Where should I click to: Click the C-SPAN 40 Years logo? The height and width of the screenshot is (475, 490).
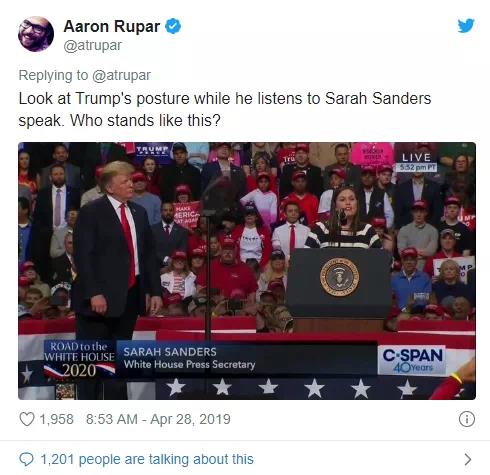point(412,360)
